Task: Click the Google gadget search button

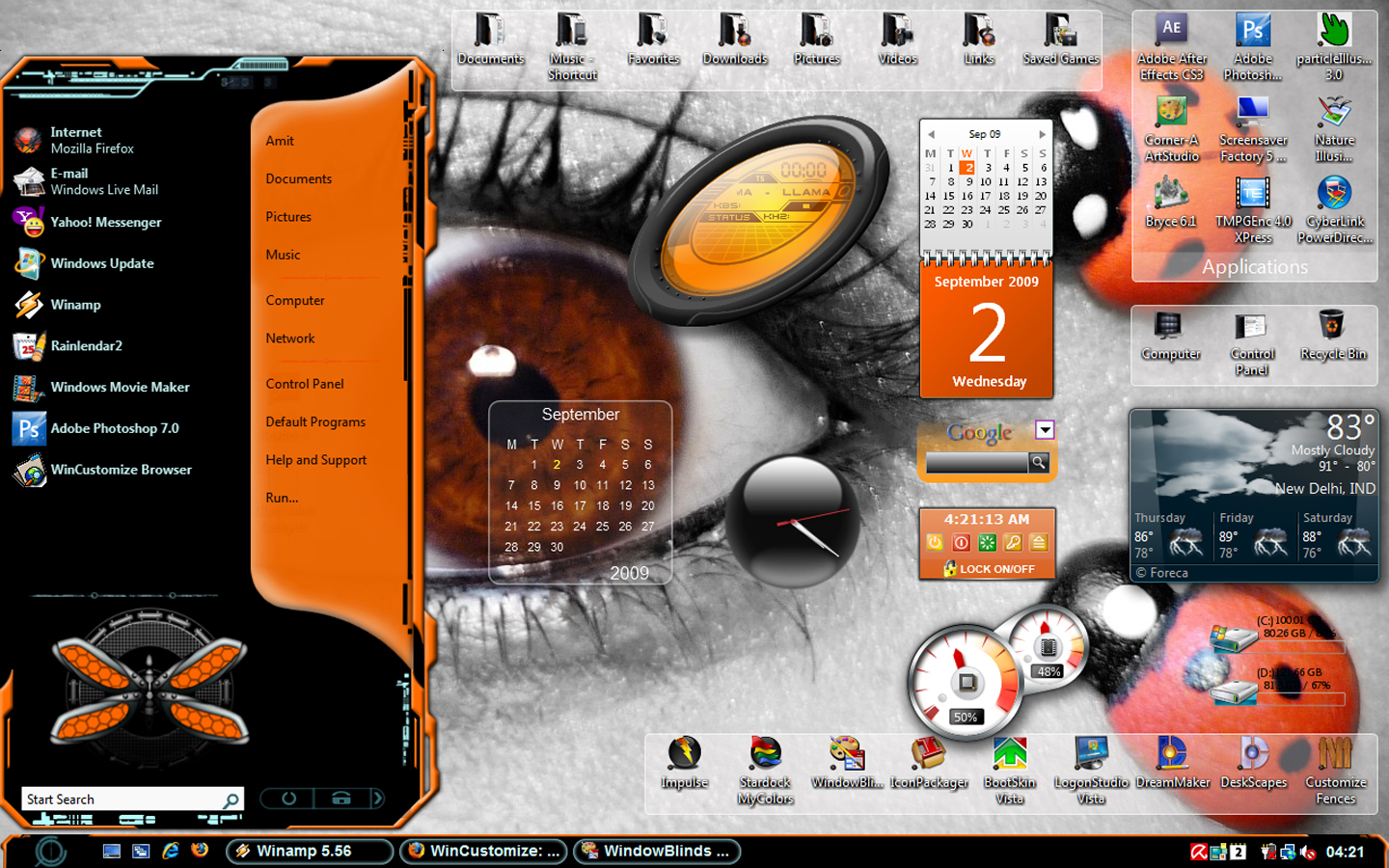Action: click(x=1038, y=463)
